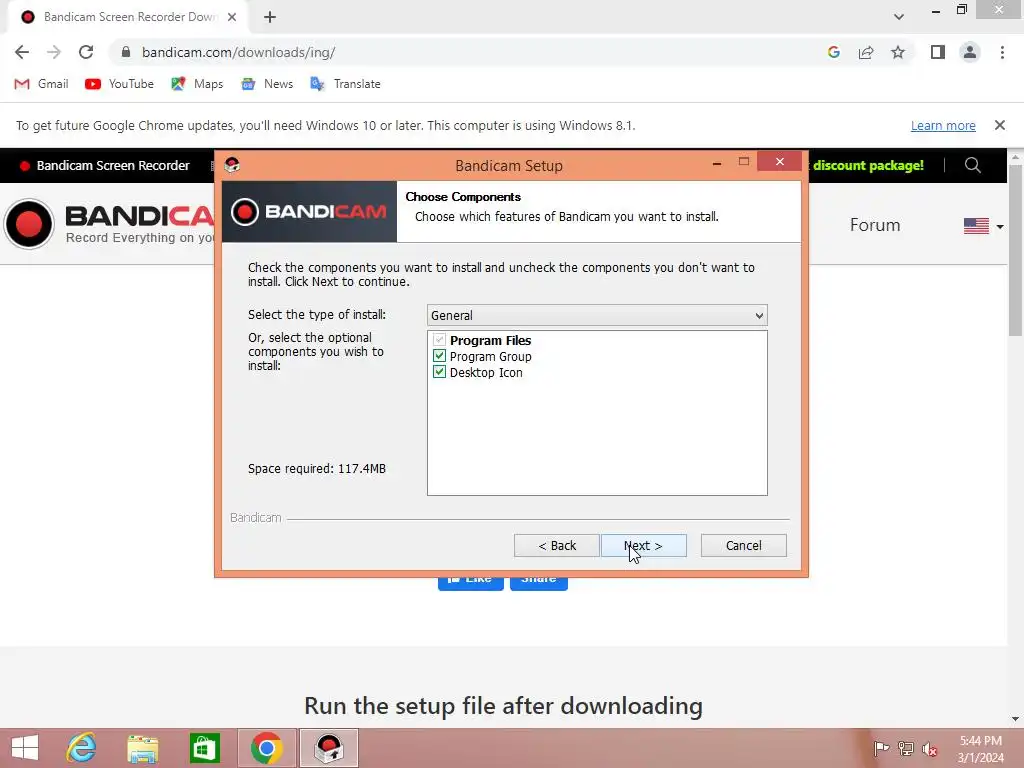Click the Bandicam installer taskbar icon

click(x=329, y=748)
